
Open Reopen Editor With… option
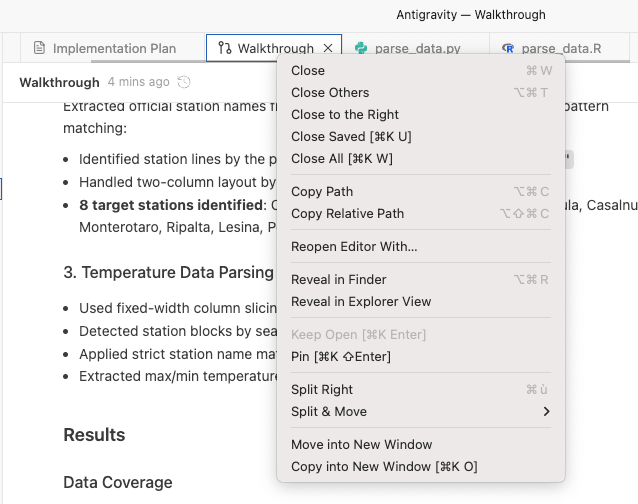[x=354, y=247]
